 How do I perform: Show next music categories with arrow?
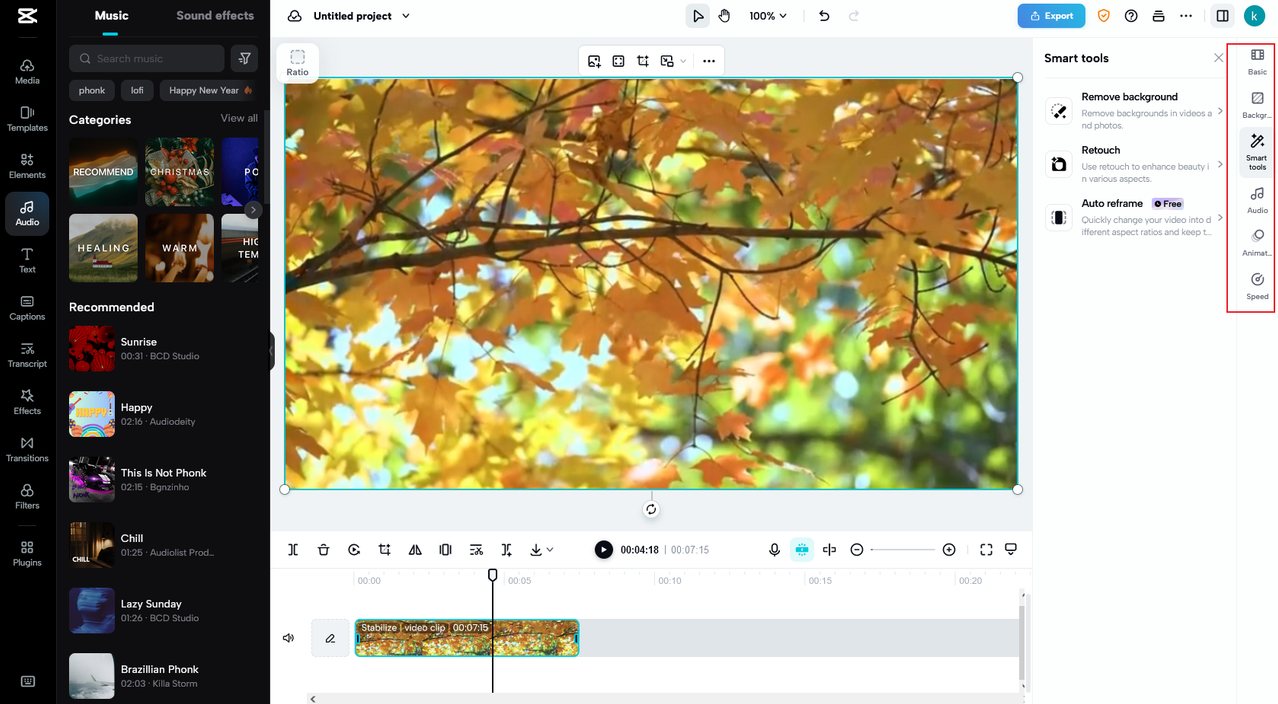(253, 210)
